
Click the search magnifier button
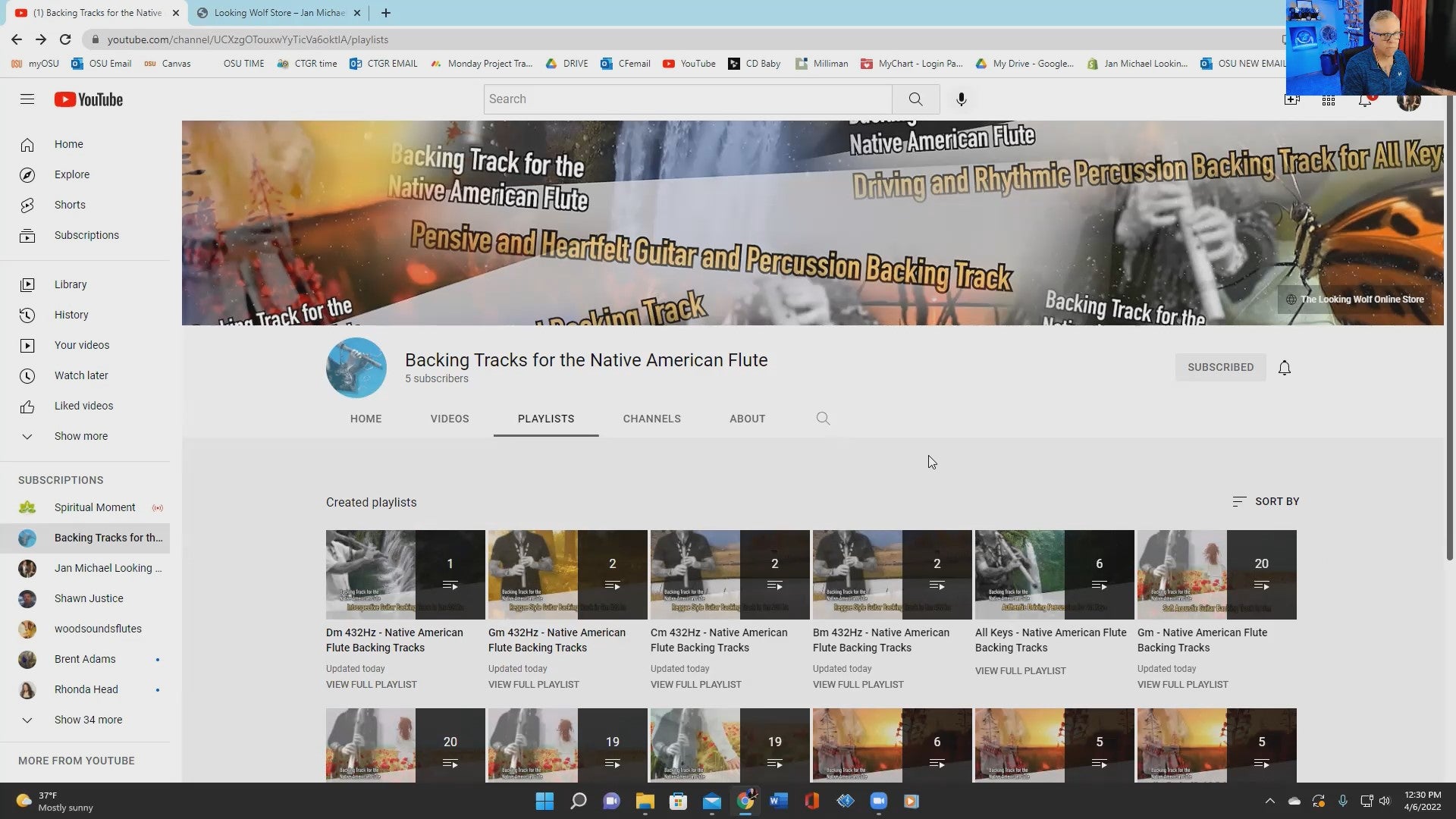point(915,99)
